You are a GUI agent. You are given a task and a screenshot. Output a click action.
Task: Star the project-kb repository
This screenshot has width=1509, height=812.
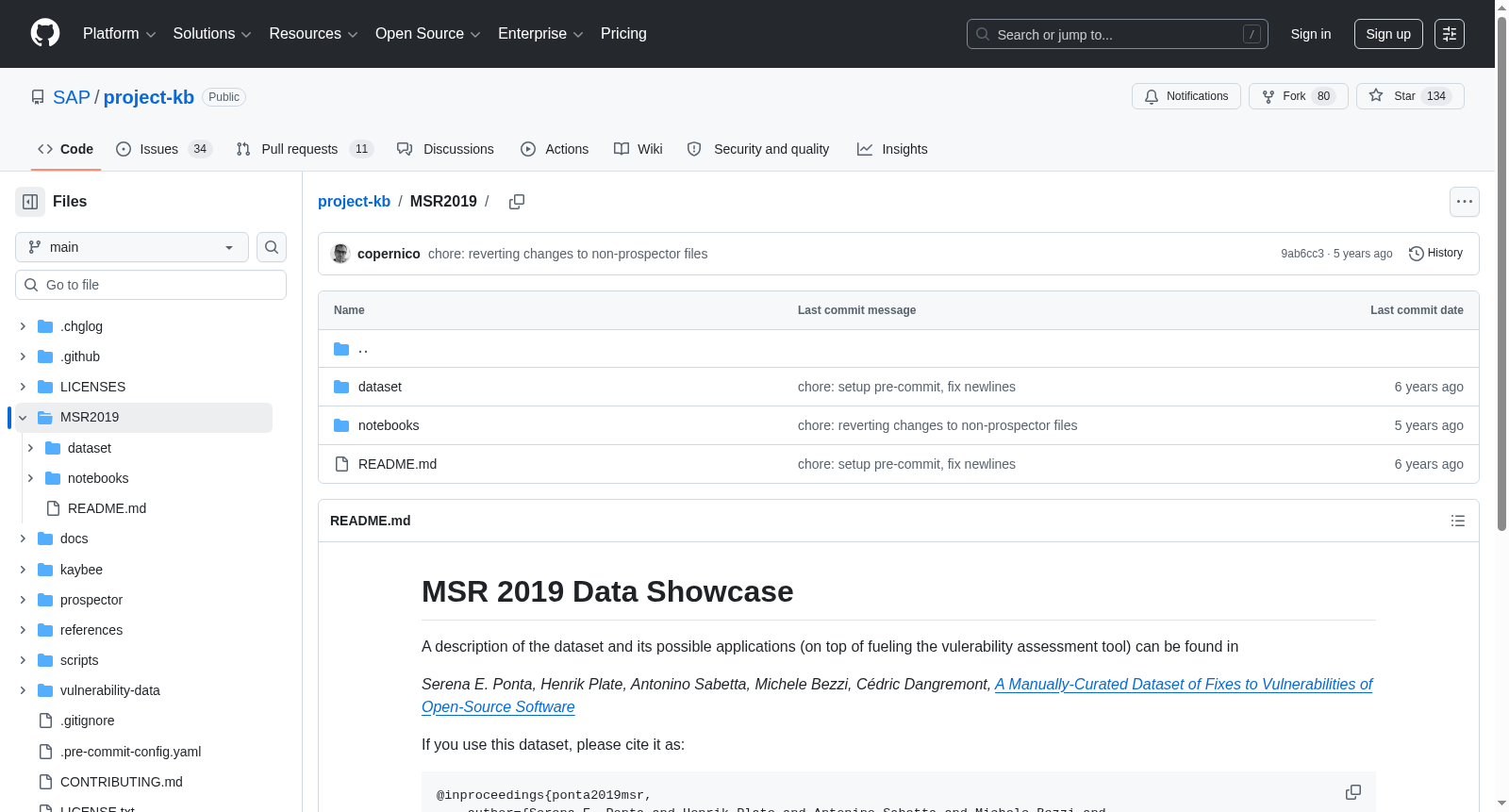point(1410,96)
